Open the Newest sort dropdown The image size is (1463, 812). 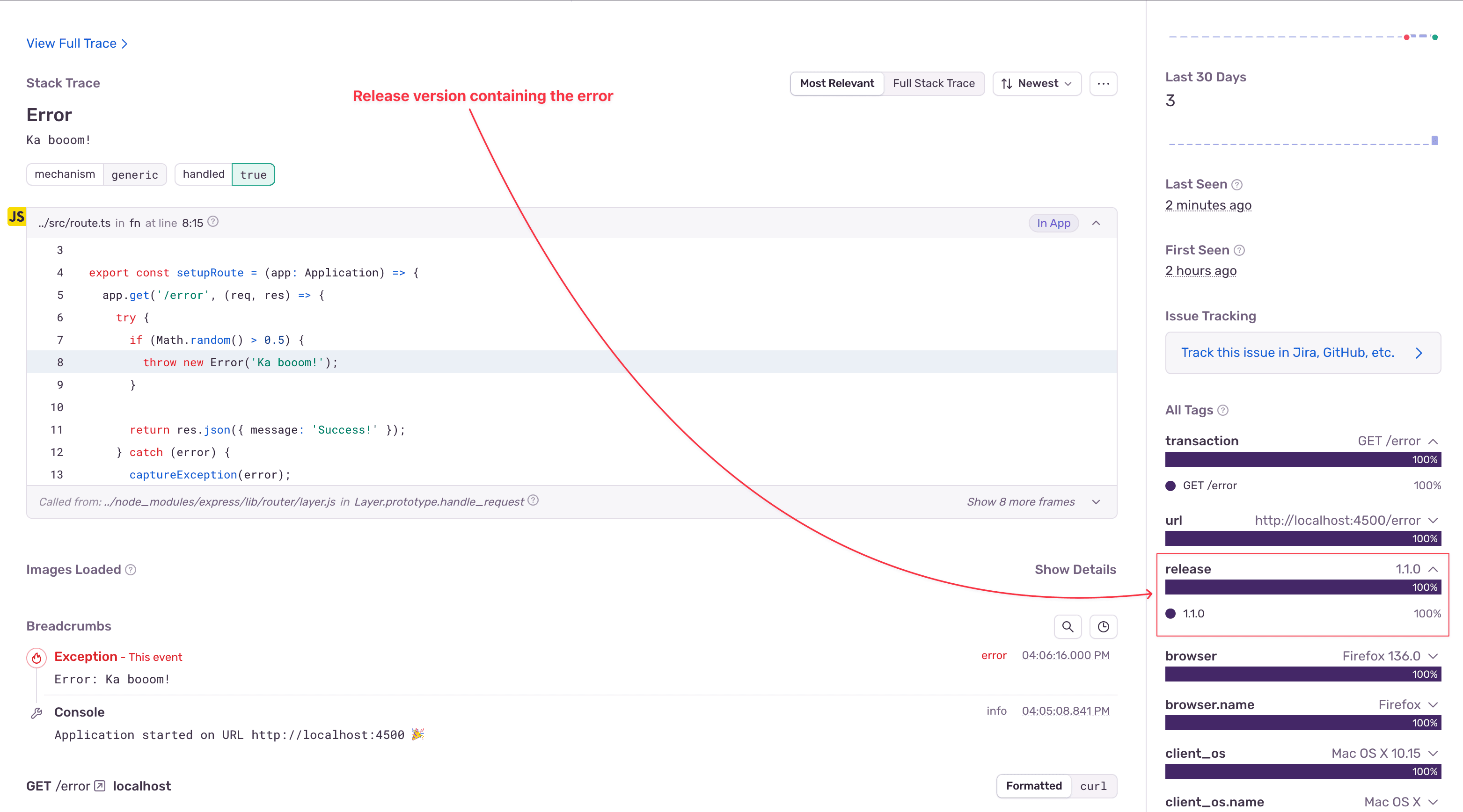click(1037, 83)
